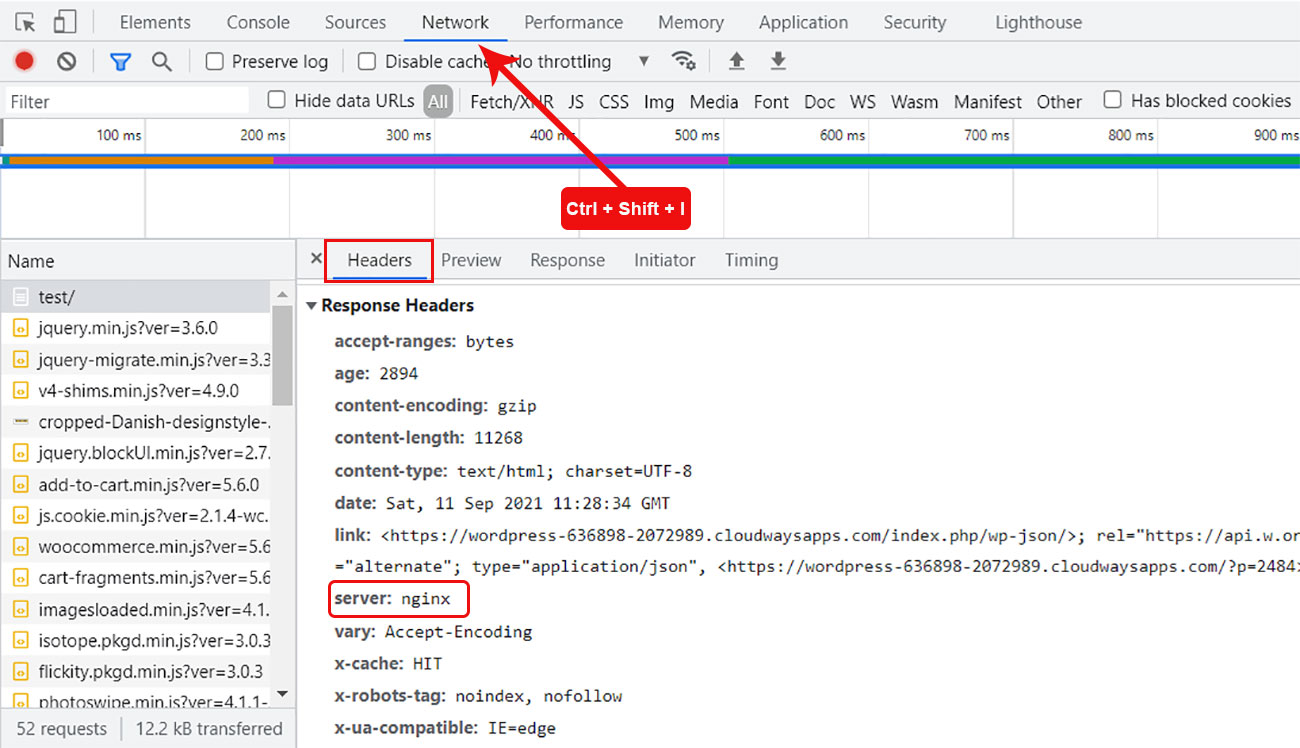Image resolution: width=1300 pixels, height=748 pixels.
Task: Click the 500 ms timeline marker
Action: tap(697, 135)
